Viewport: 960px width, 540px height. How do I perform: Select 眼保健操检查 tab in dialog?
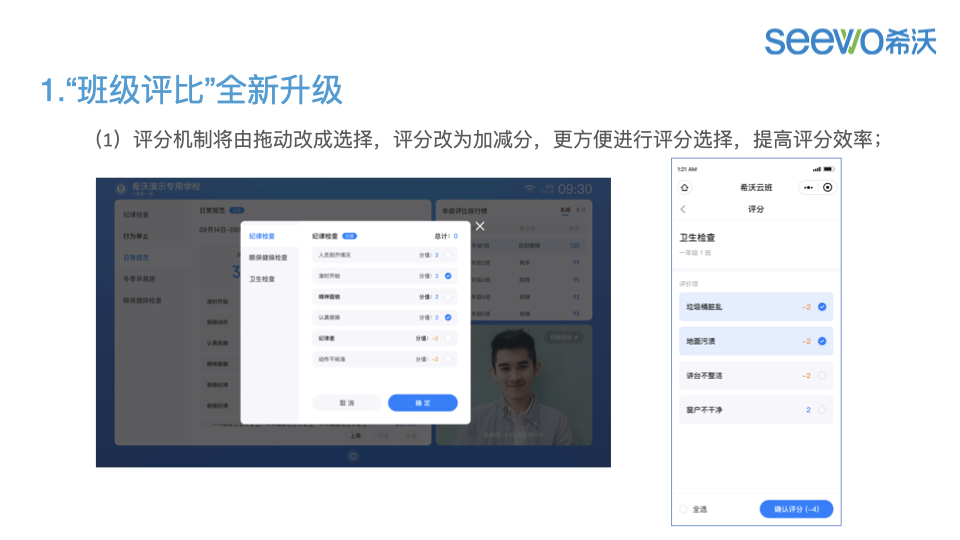tap(268, 257)
